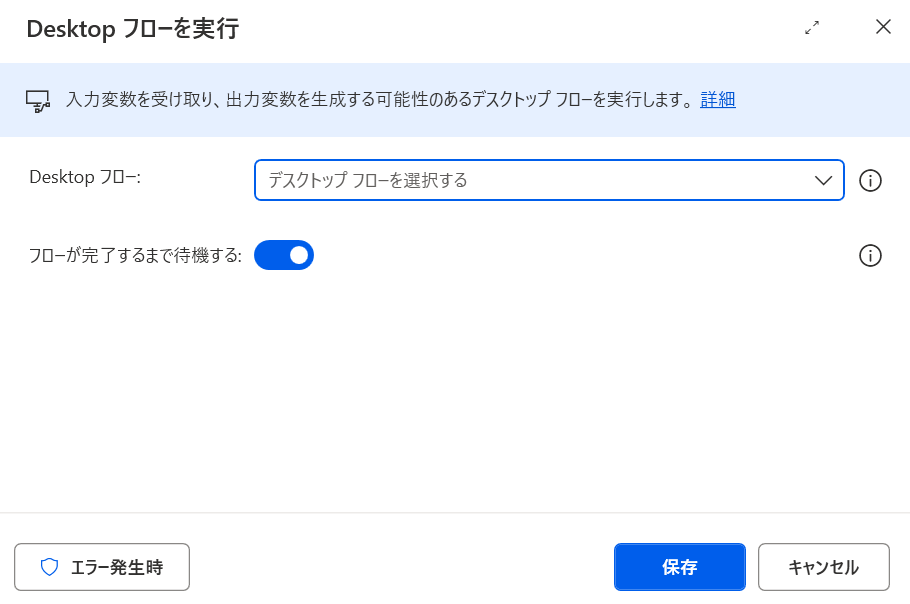Click the desktop flow icon in the banner

(39, 100)
